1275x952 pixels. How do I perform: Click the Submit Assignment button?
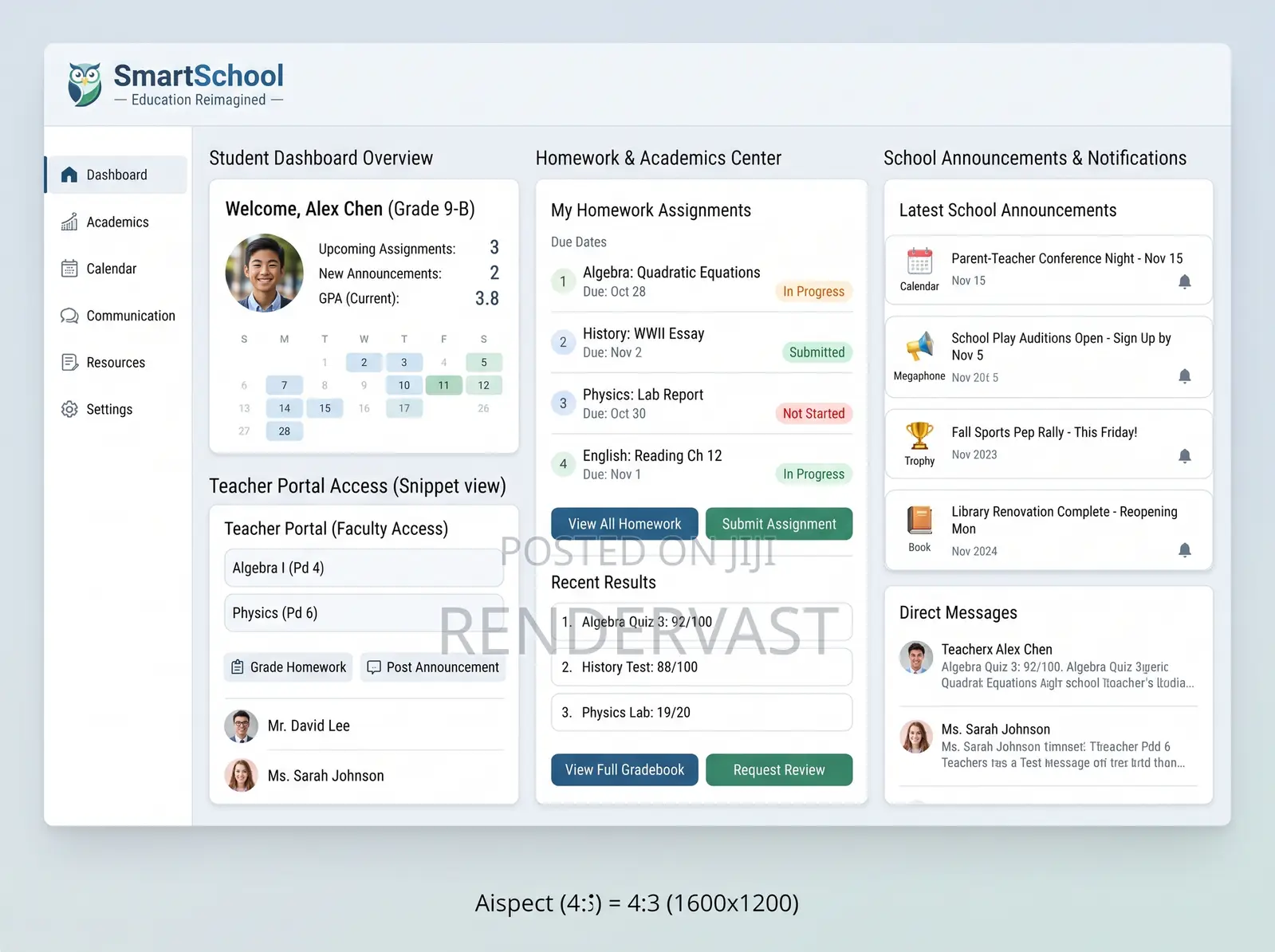[779, 524]
